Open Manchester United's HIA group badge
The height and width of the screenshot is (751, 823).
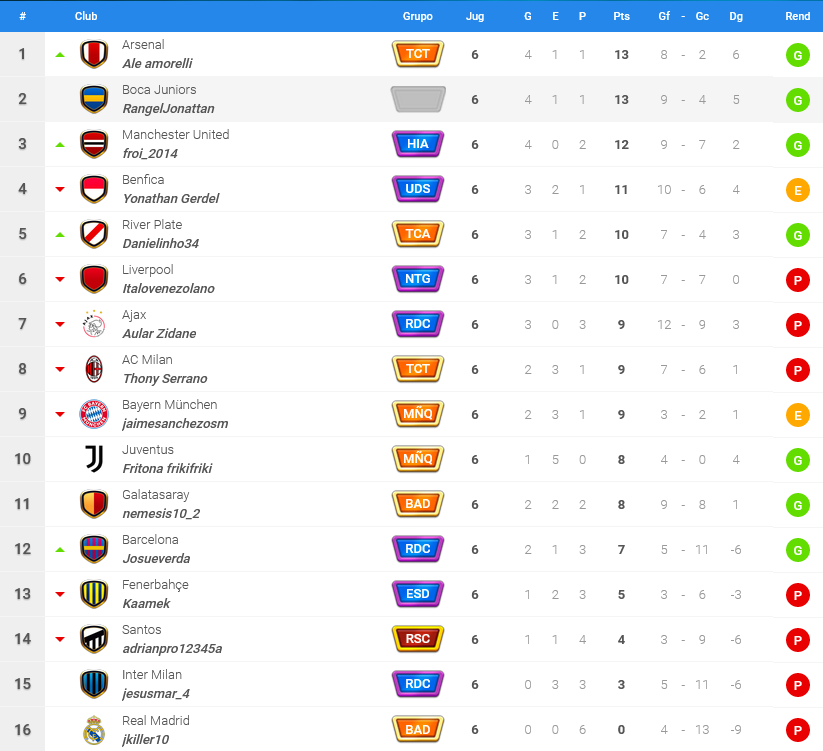tap(418, 144)
